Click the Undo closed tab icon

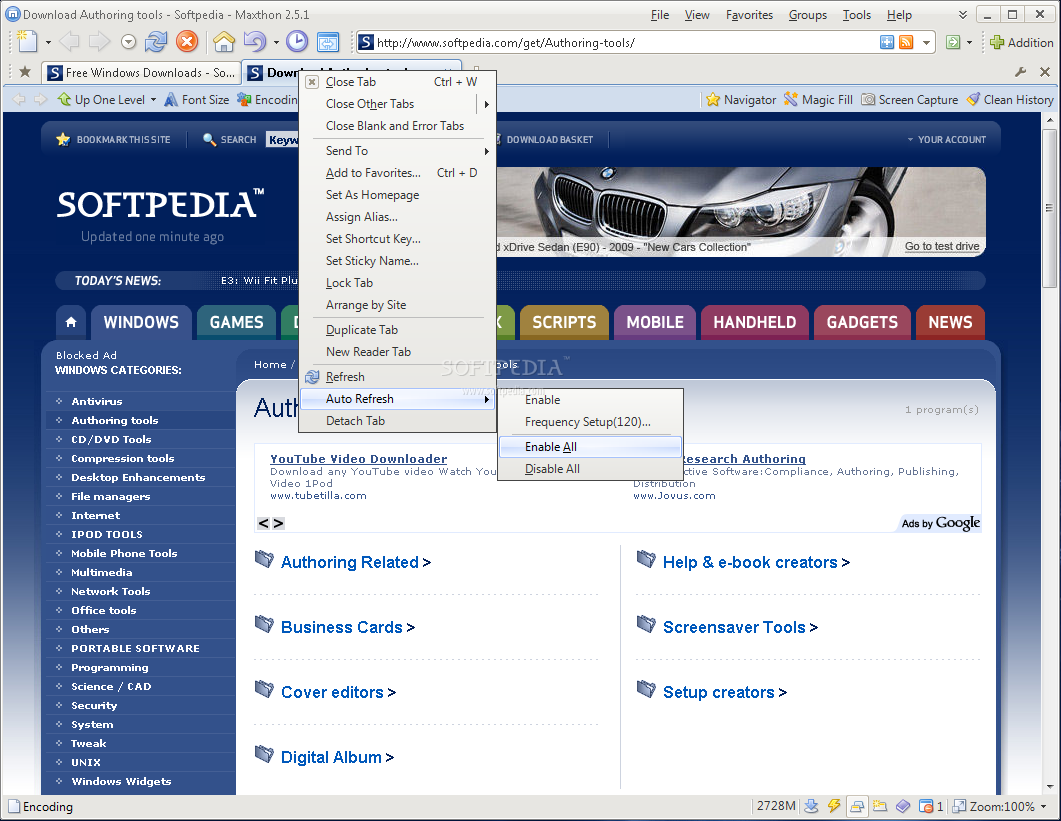(x=255, y=42)
